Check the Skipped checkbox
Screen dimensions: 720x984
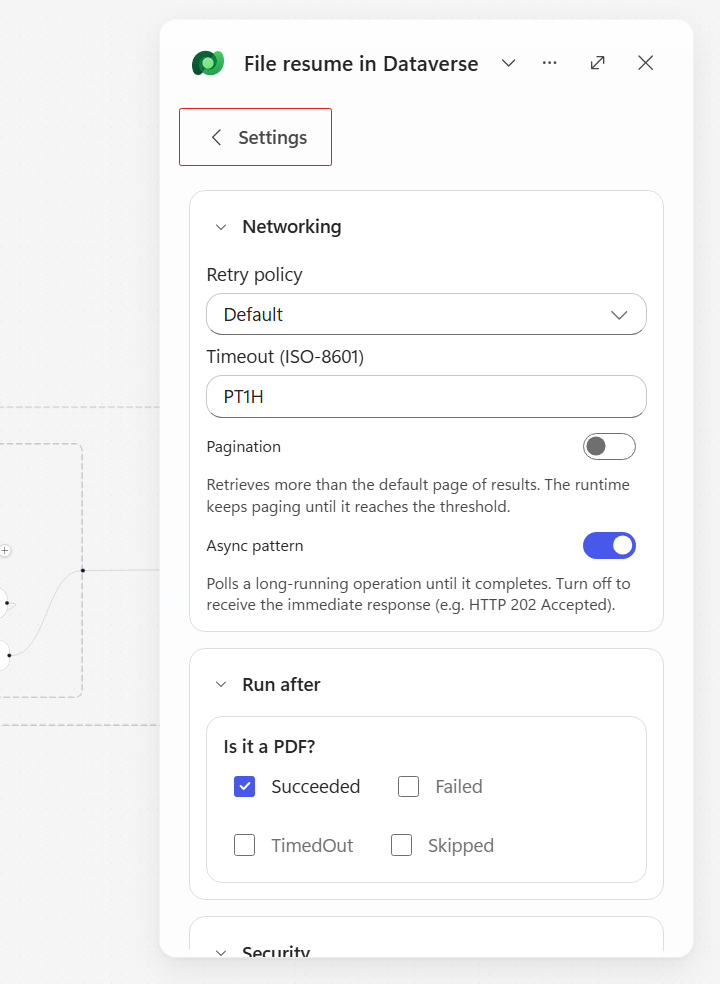[401, 845]
